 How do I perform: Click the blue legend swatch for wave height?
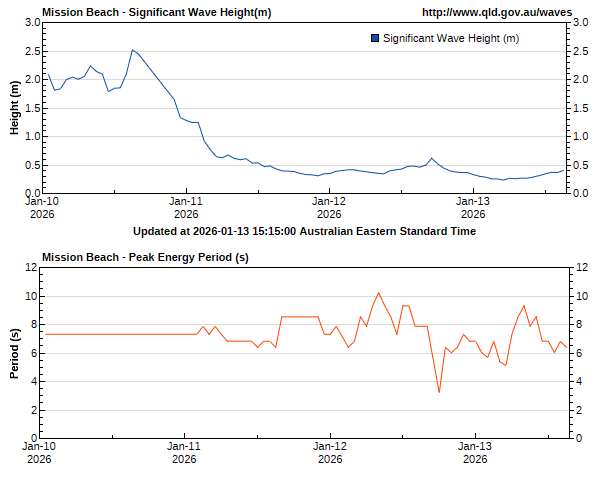(374, 38)
